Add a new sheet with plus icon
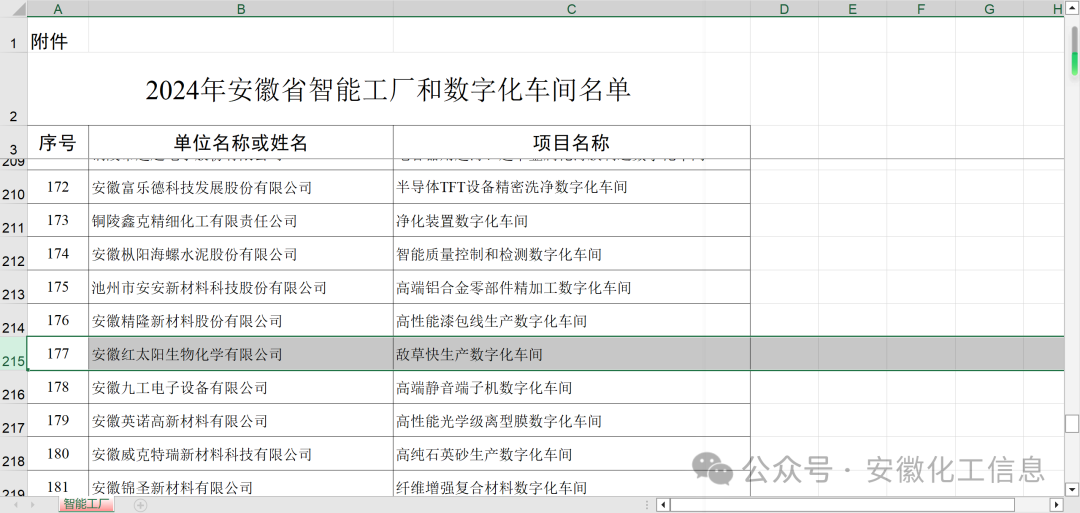 (x=141, y=505)
